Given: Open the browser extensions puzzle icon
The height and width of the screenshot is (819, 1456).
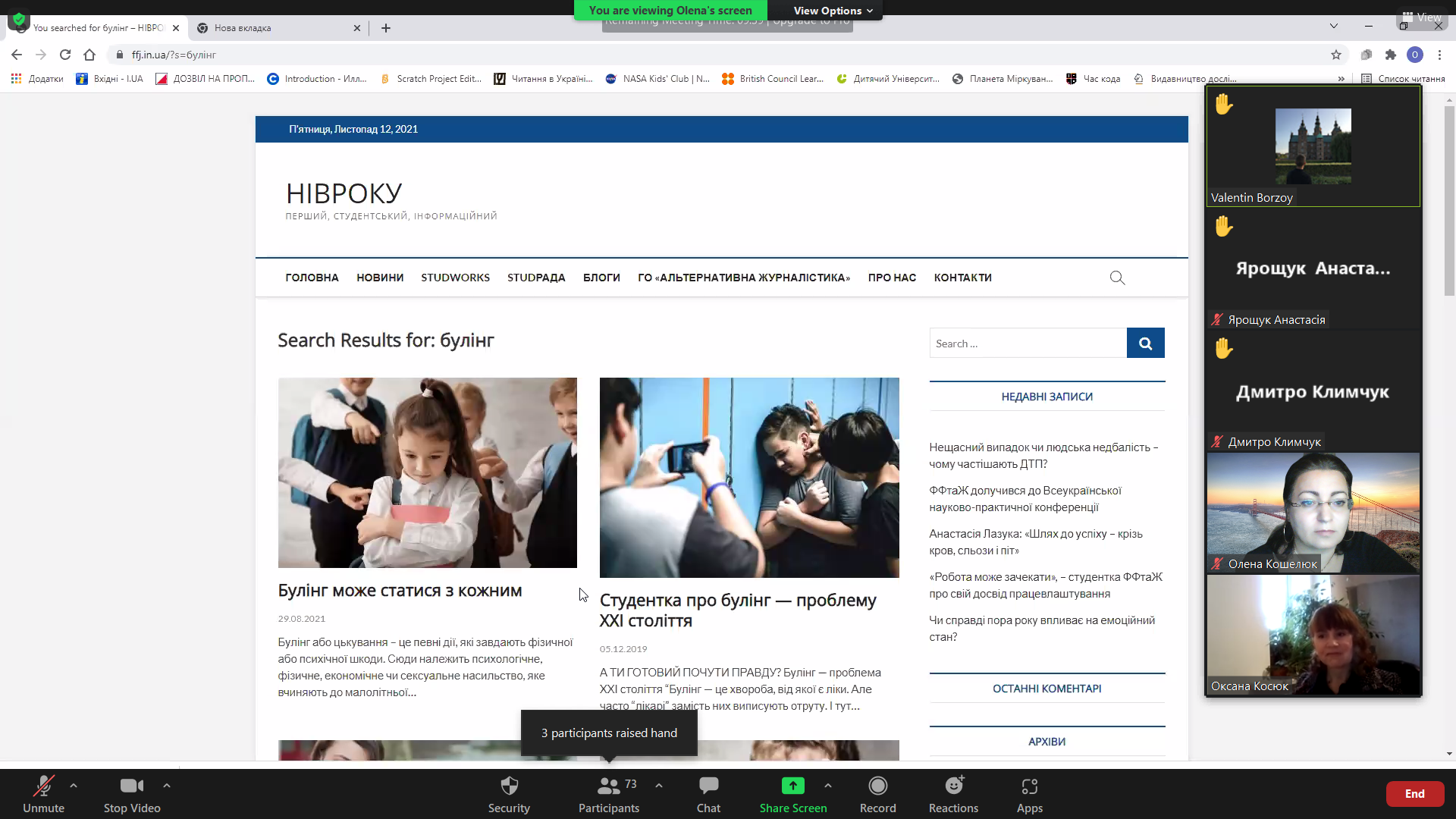Looking at the screenshot, I should pos(1392,55).
